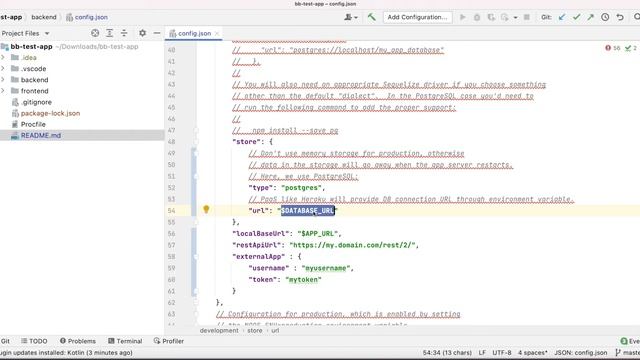Click the Debug bug icon
The height and width of the screenshot is (360, 640).
[477, 17]
